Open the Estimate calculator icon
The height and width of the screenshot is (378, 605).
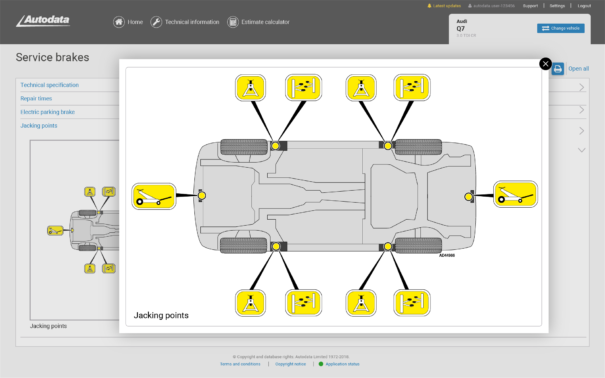[233, 22]
